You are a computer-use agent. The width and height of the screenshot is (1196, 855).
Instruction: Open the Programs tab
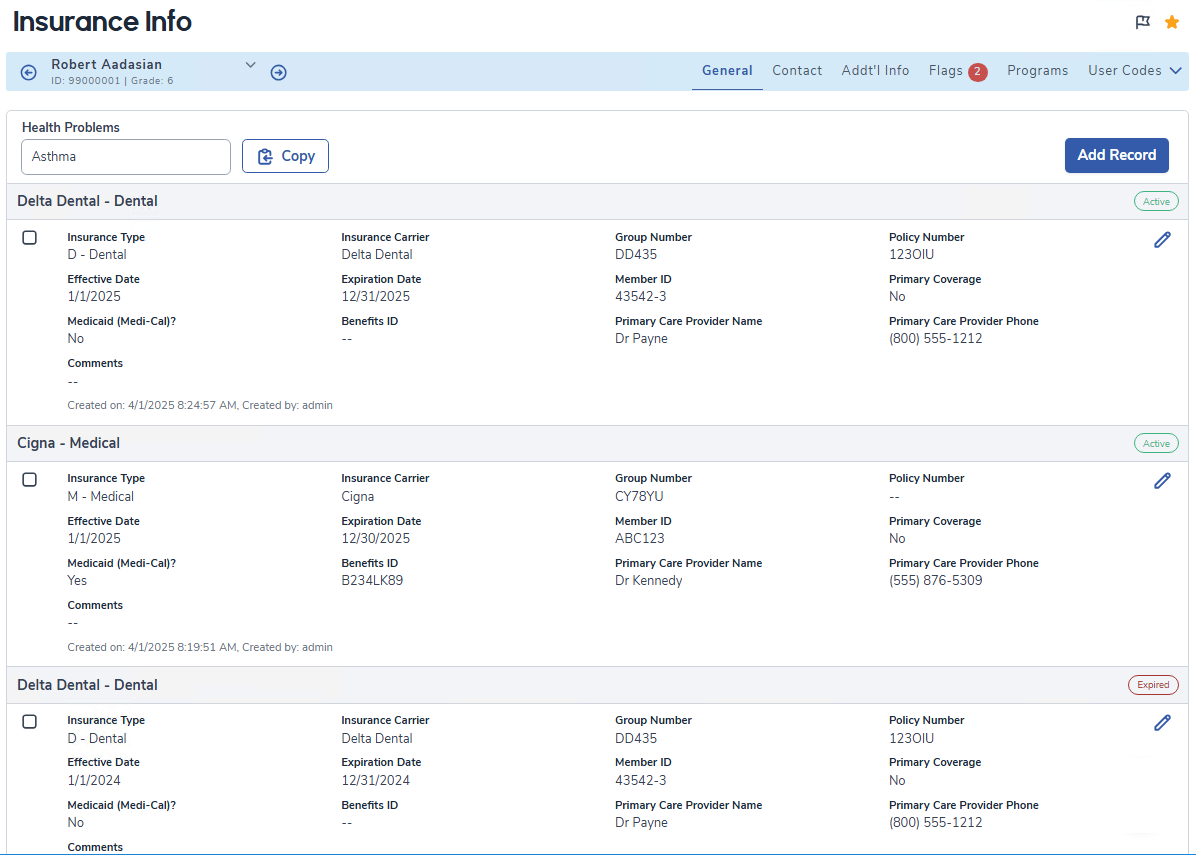click(1037, 70)
